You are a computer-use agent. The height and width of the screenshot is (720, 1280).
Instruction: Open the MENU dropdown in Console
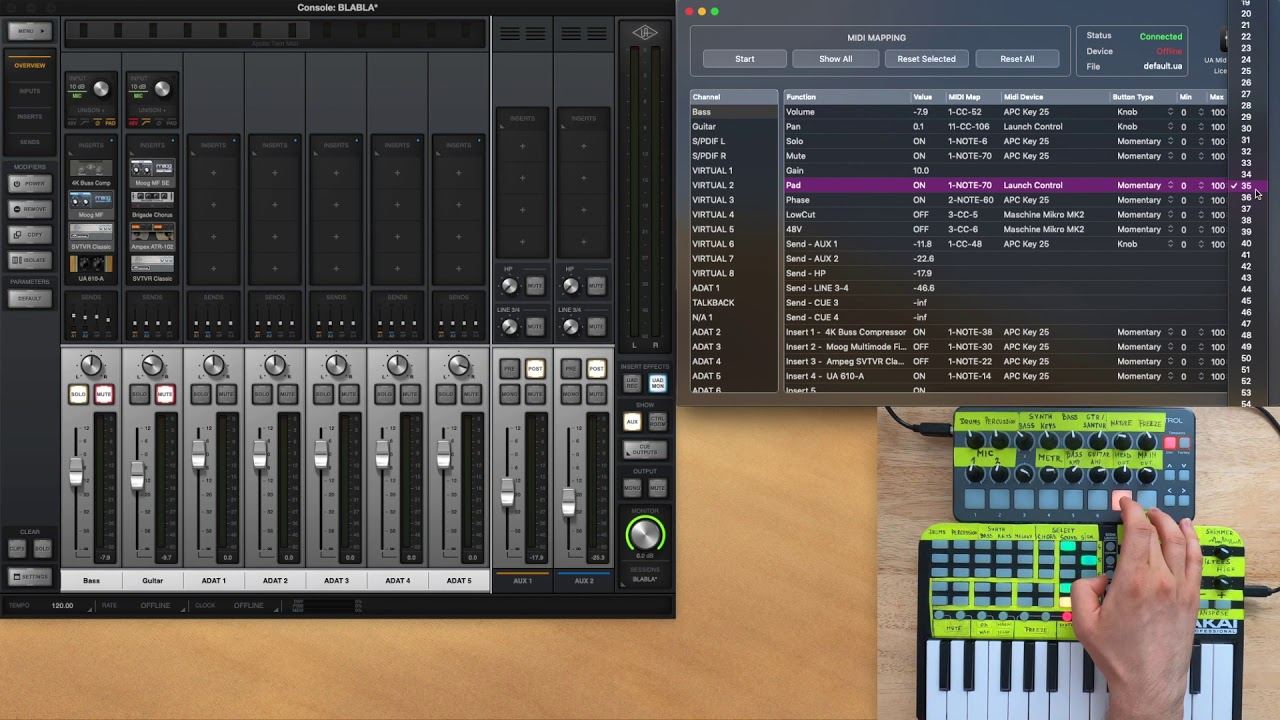tap(30, 31)
